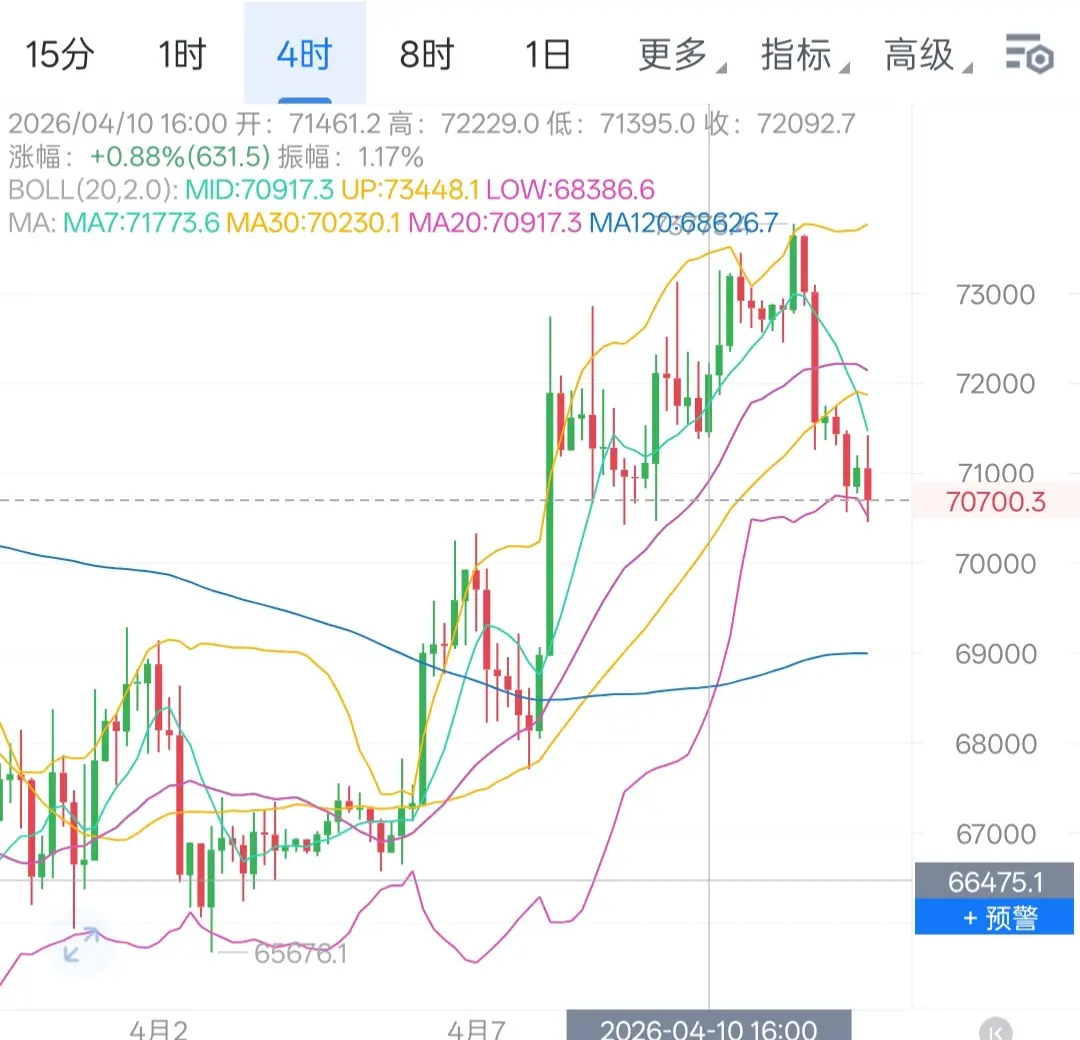Click the 4月2 date axis label
Image resolution: width=1080 pixels, height=1040 pixels.
(x=158, y=1029)
